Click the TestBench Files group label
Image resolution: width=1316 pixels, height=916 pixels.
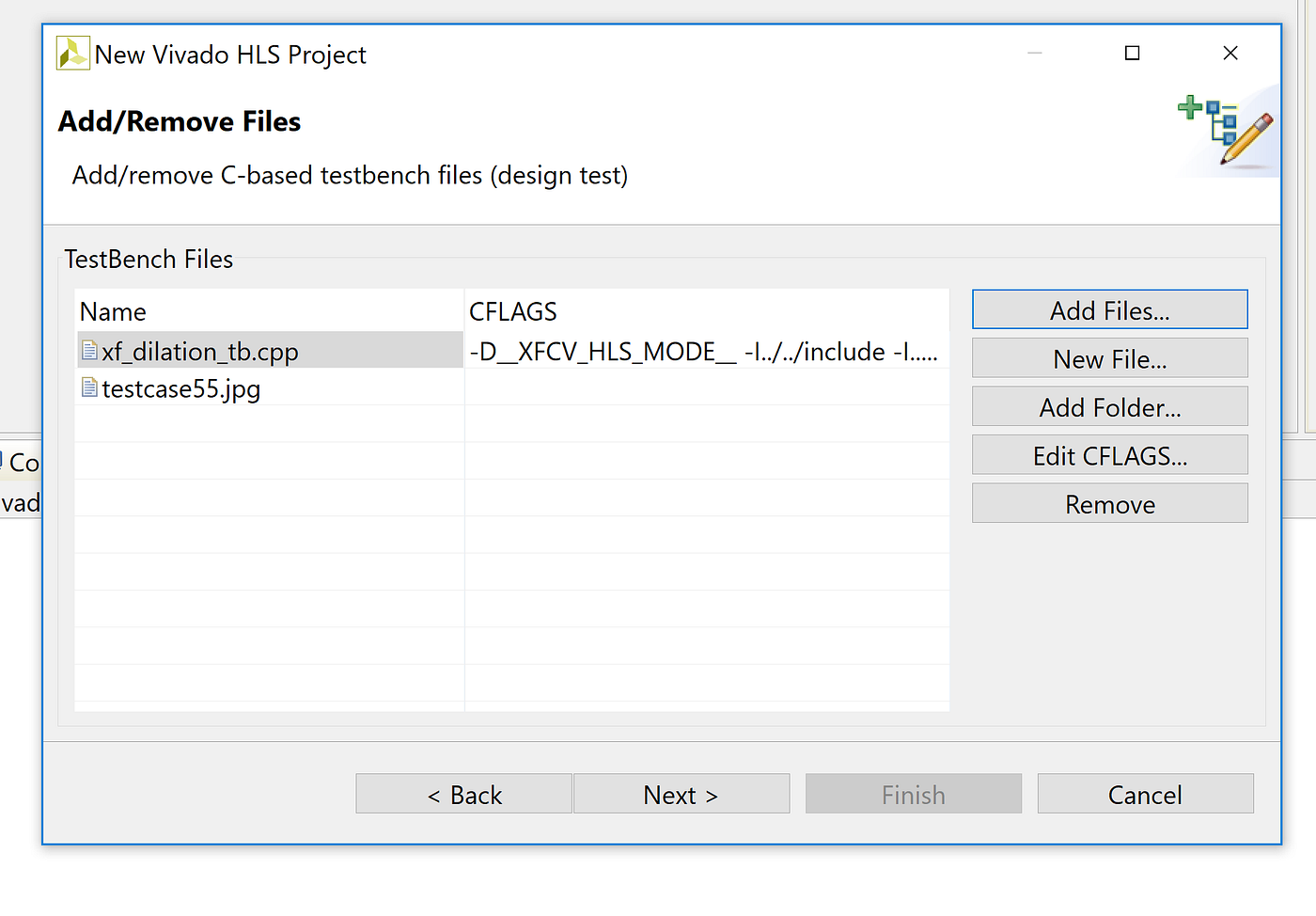coord(148,260)
